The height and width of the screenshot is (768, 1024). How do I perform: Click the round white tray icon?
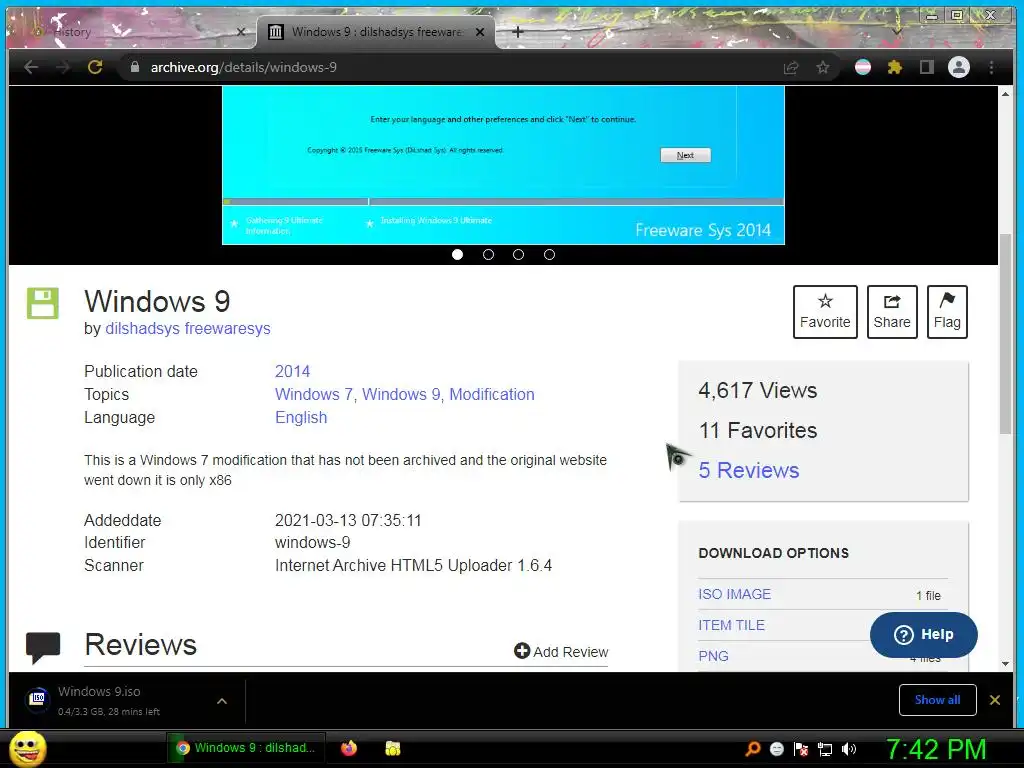(777, 749)
